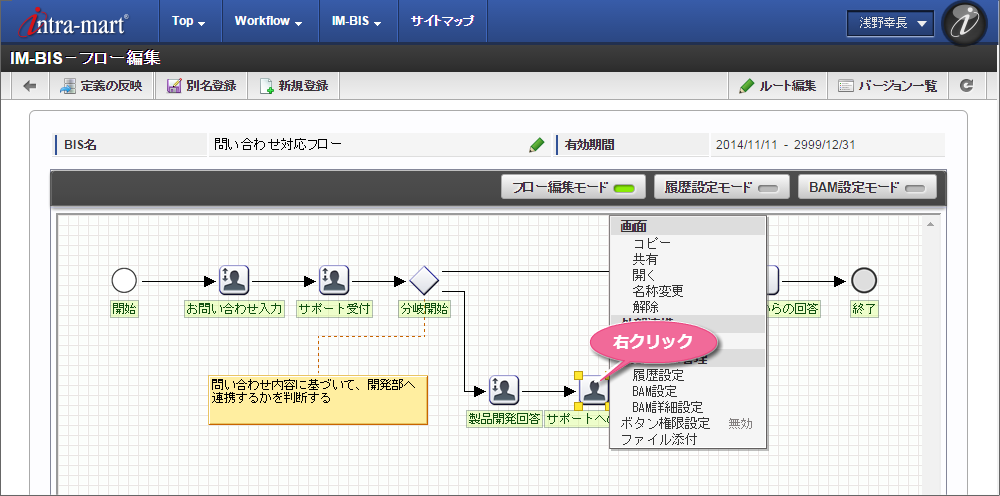Click the 新規登録 toolbar button
The height and width of the screenshot is (496, 1000).
pyautogui.click(x=293, y=85)
